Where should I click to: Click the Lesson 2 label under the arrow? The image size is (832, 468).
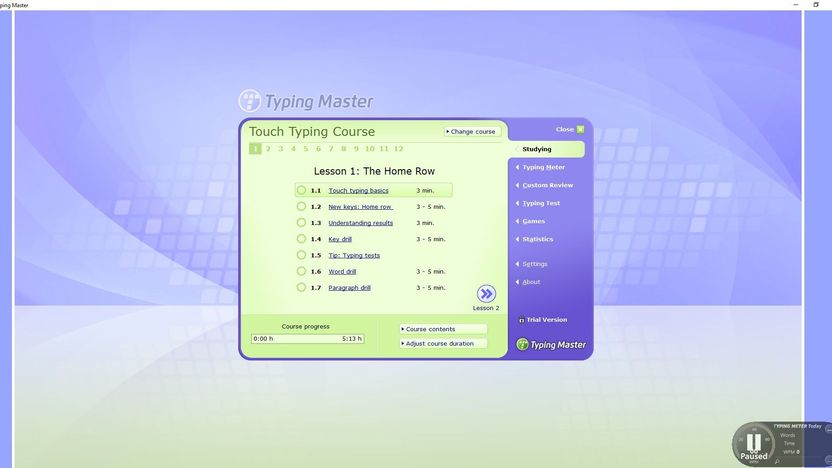(486, 308)
